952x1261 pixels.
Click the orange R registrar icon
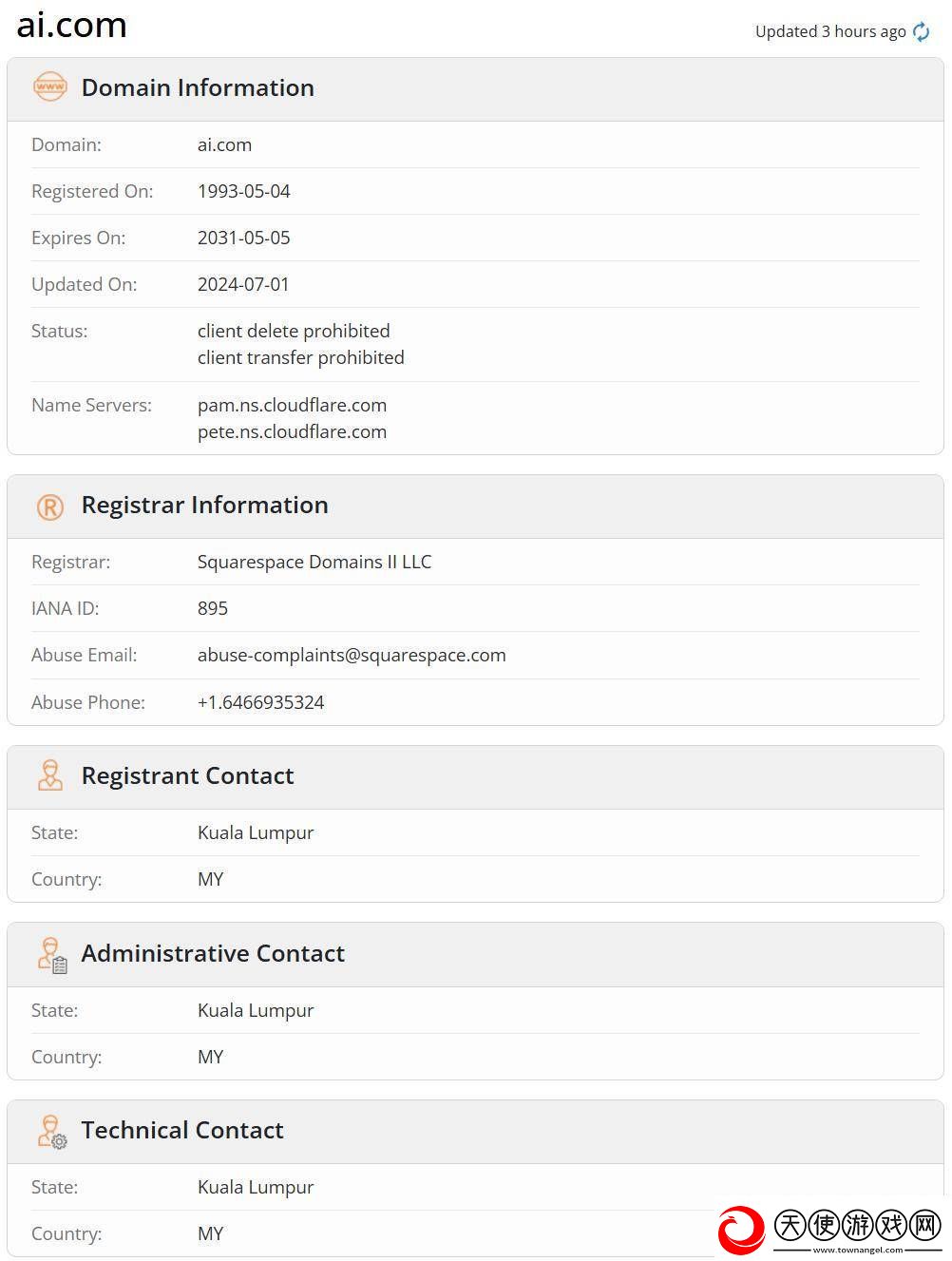pos(50,506)
